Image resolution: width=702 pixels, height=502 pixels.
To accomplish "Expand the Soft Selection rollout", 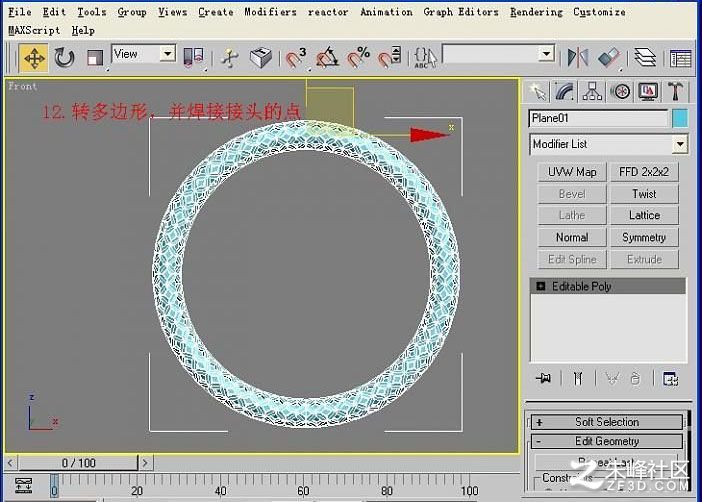I will coord(607,422).
